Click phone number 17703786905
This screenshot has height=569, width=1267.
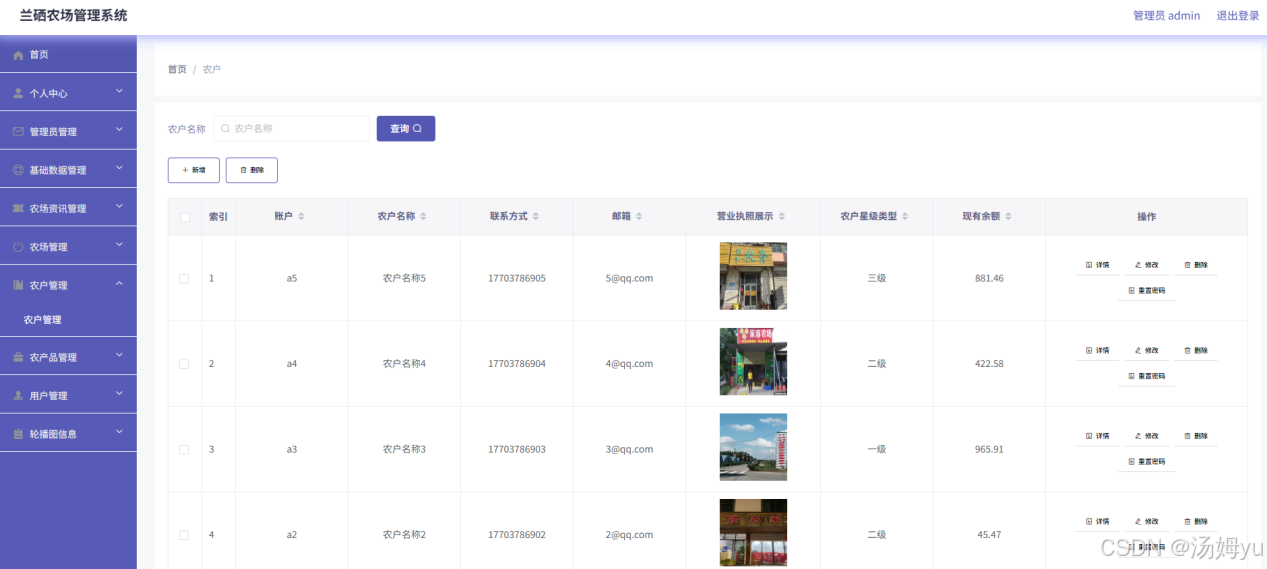517,278
